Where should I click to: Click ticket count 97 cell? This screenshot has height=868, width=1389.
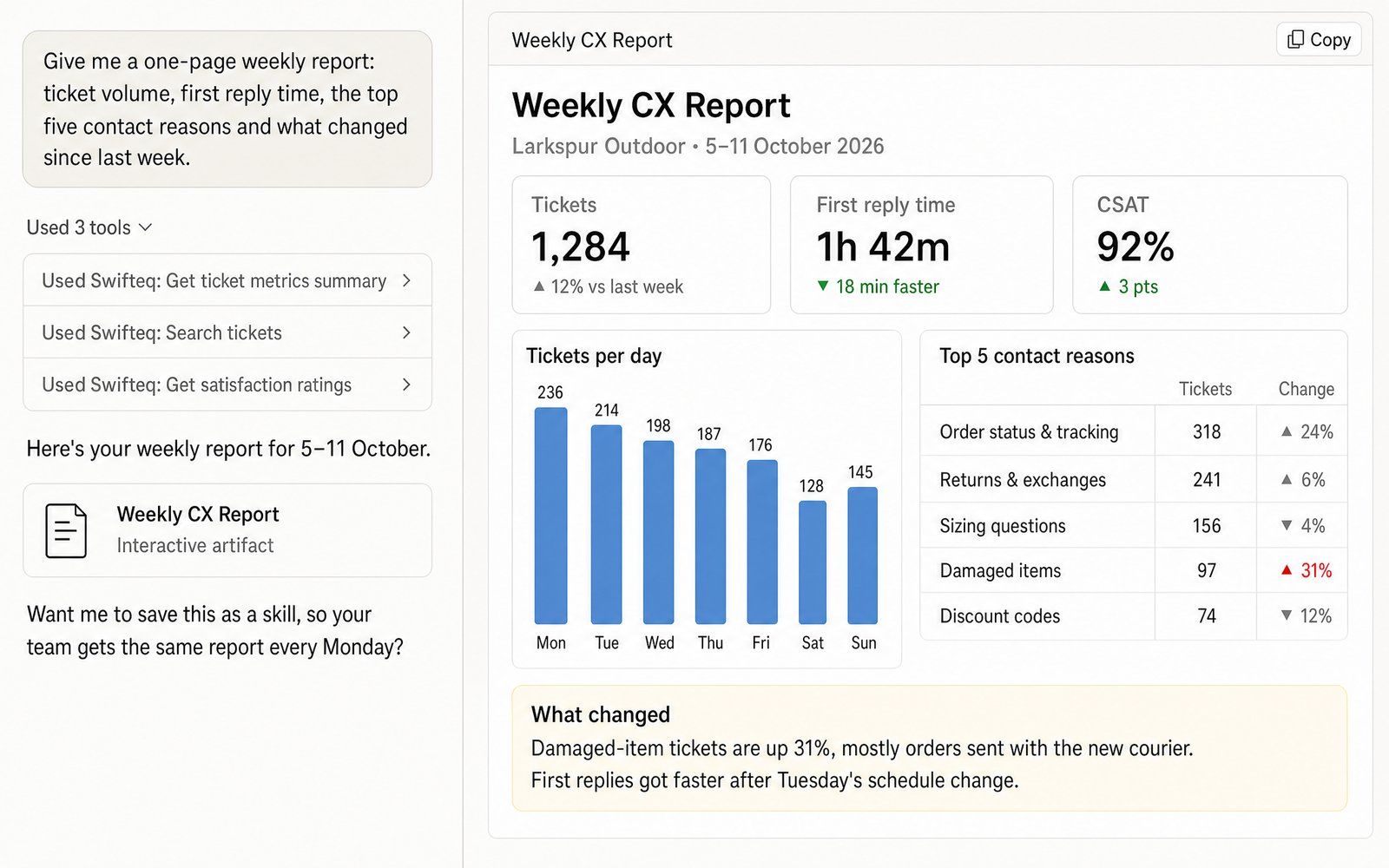pos(1207,570)
